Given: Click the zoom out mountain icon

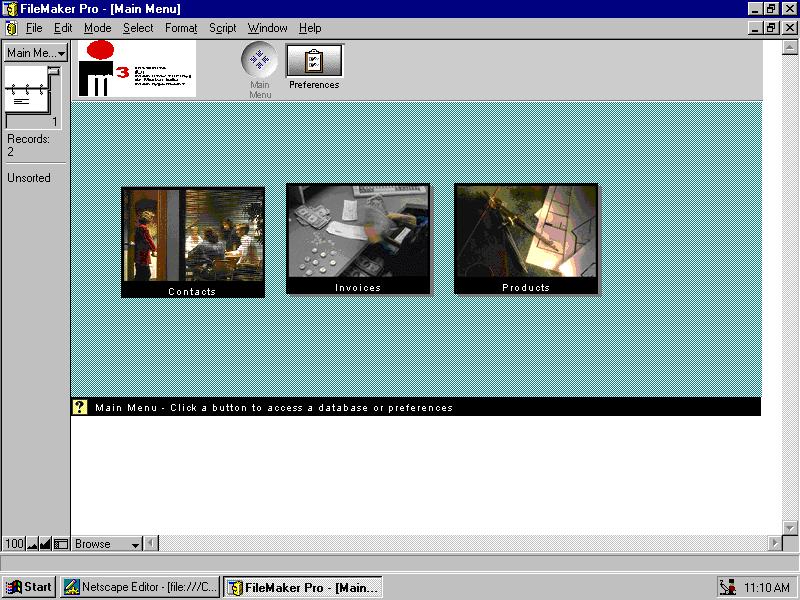Looking at the screenshot, I should [x=32, y=544].
